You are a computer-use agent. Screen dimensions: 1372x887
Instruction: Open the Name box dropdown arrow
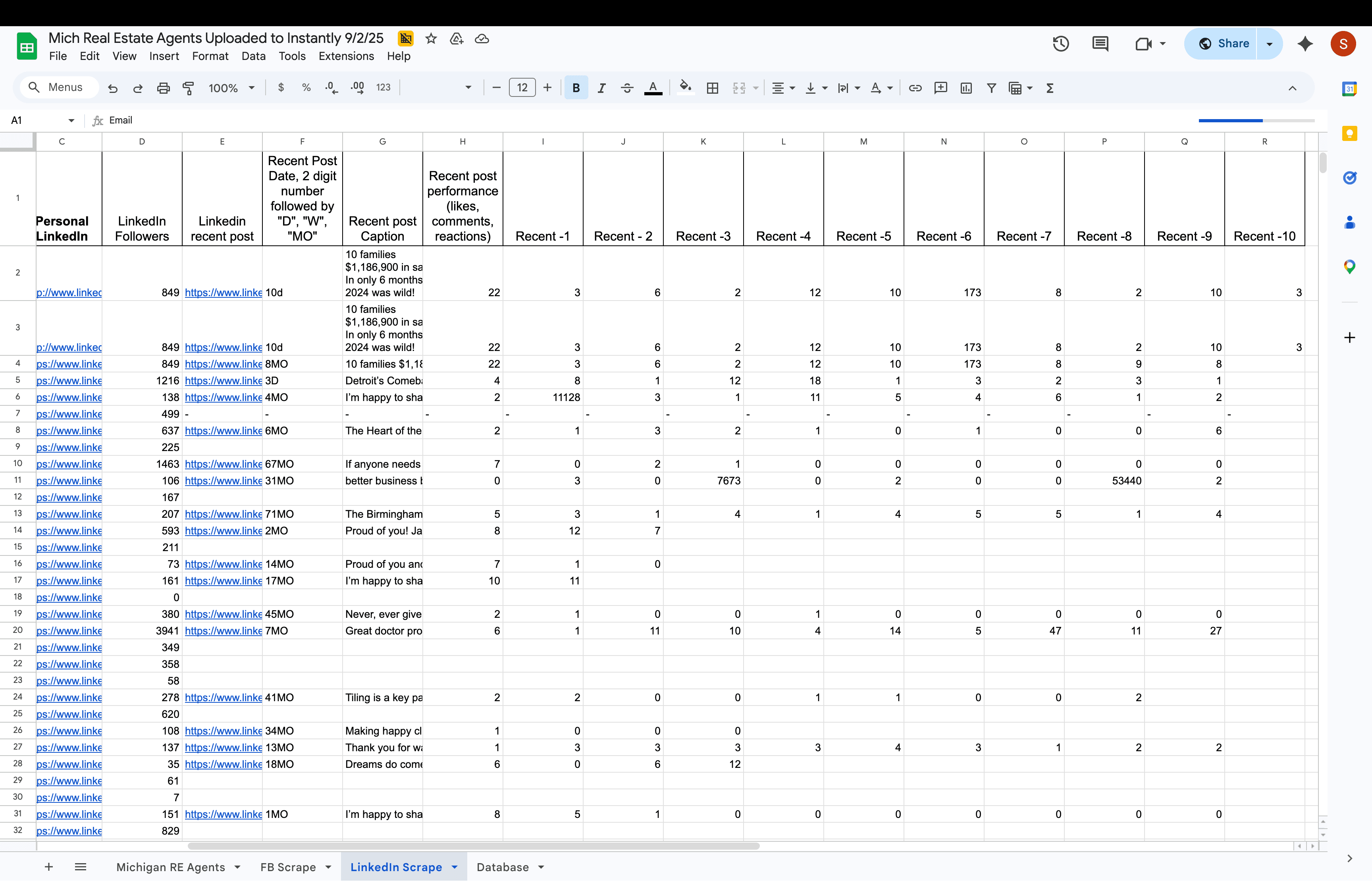click(71, 120)
